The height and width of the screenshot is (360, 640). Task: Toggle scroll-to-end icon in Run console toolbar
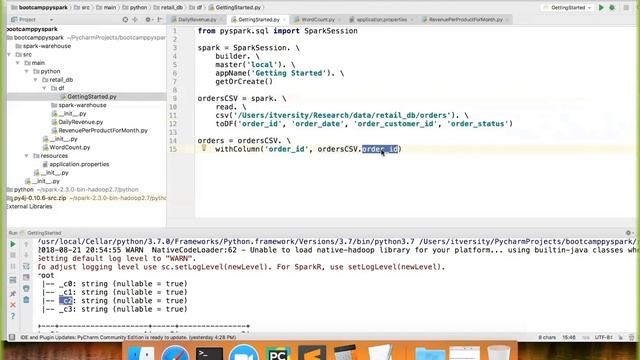27,277
